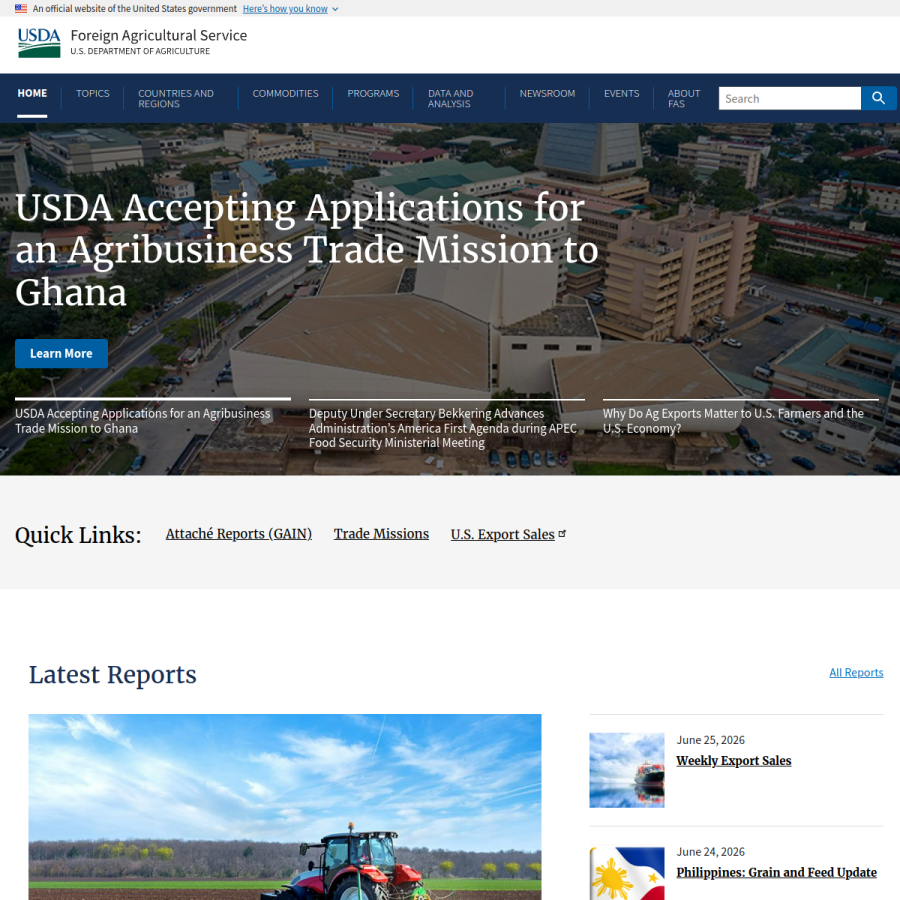
Task: Click the tractor field feature image
Action: (285, 807)
